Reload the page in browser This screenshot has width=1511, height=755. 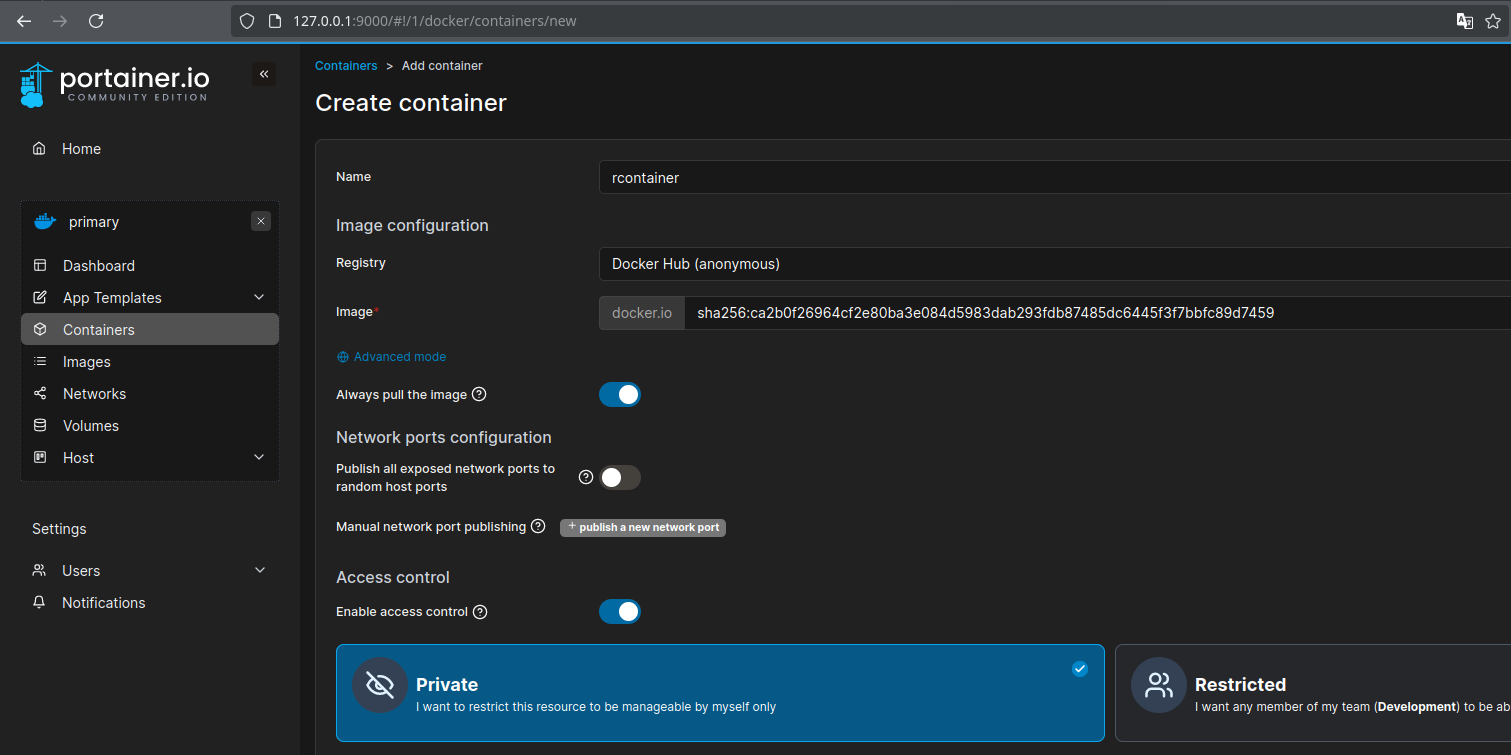96,20
